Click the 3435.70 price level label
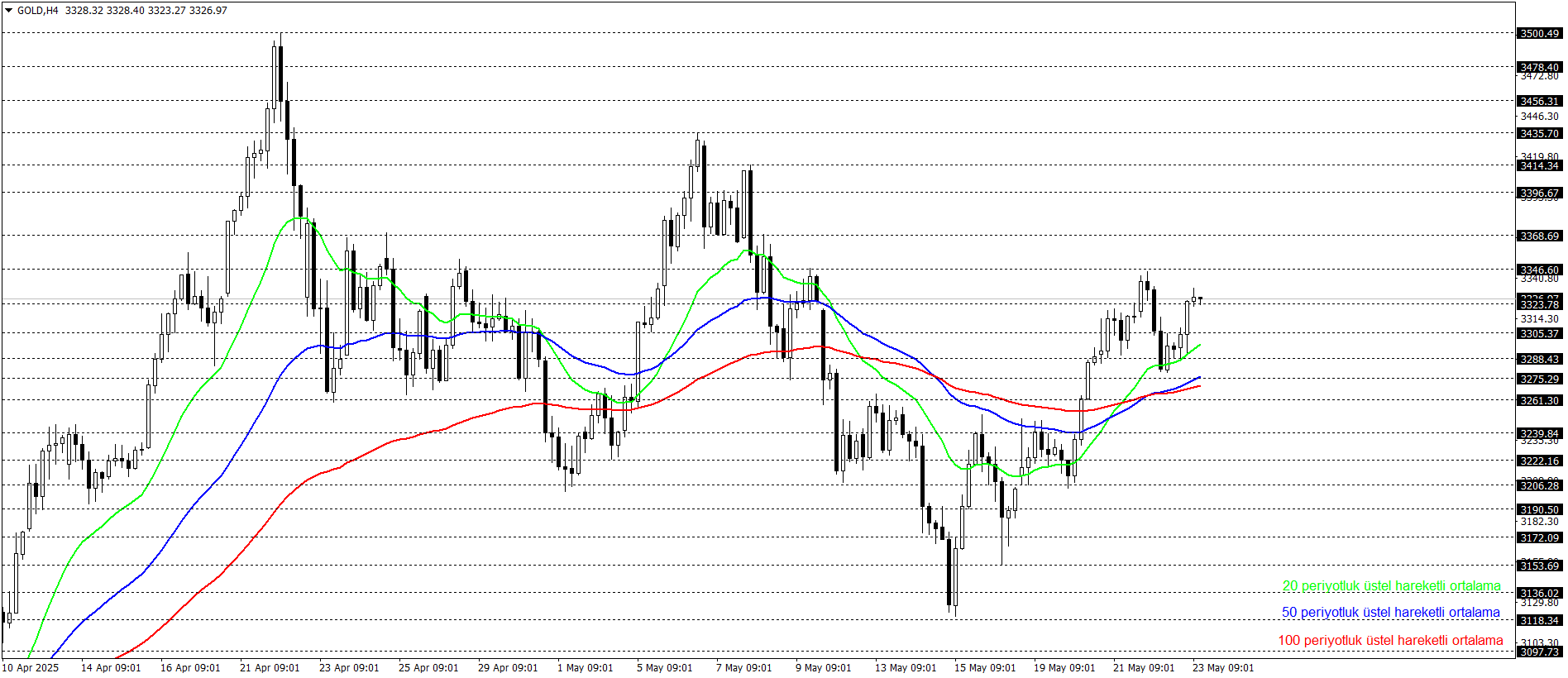The image size is (1568, 678). point(1539,134)
